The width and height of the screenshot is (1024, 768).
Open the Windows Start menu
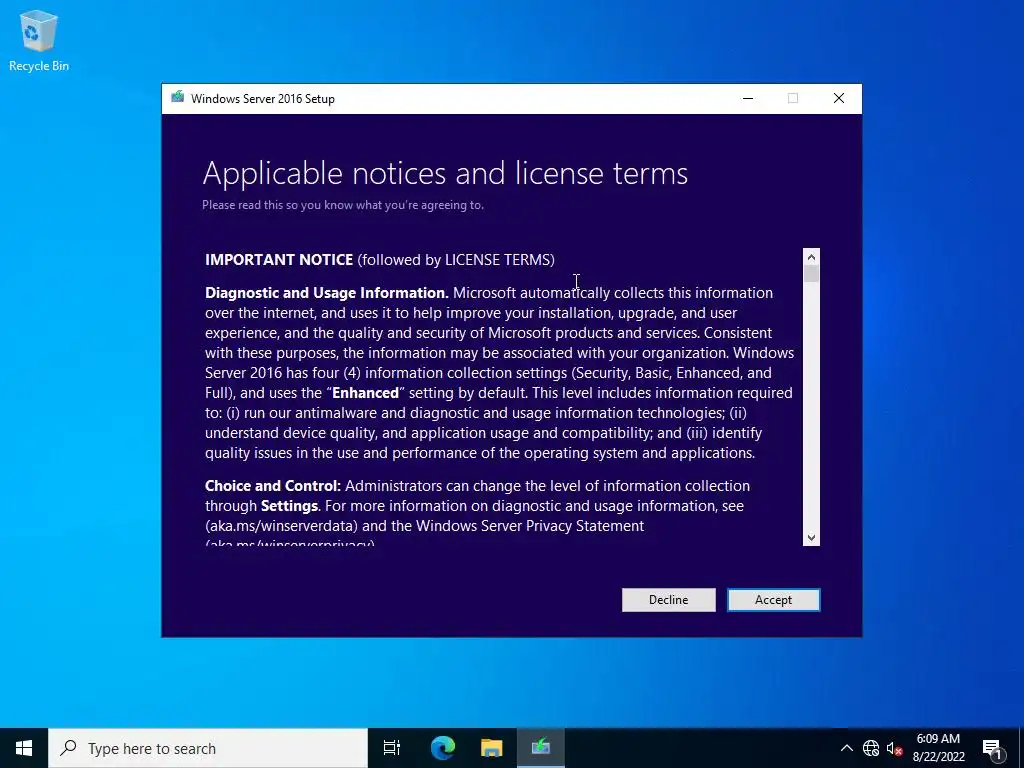pos(24,748)
